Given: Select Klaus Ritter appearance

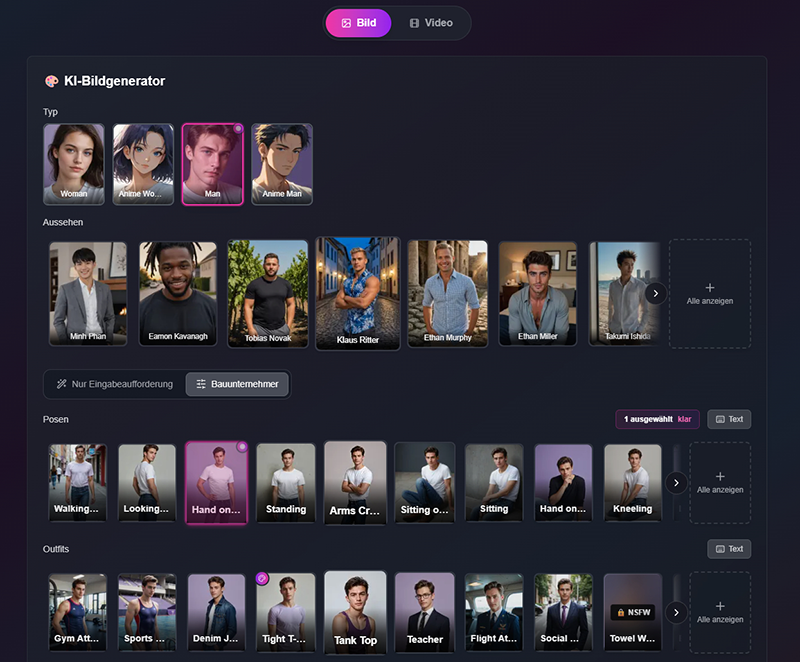Looking at the screenshot, I should [358, 294].
